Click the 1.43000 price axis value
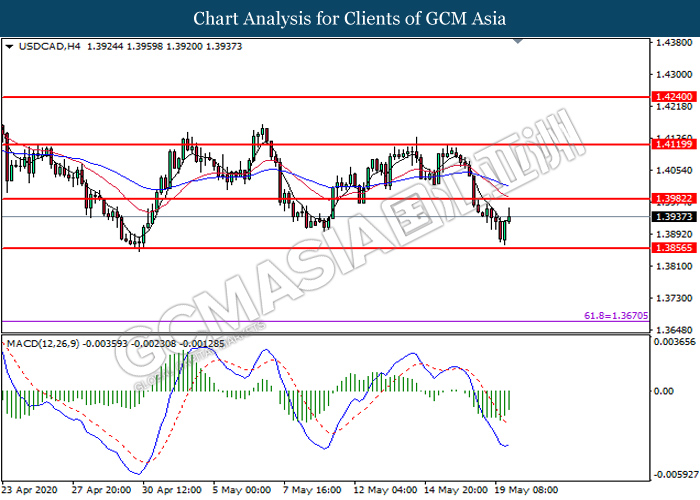Screen dimensions: 700x500 tap(674, 75)
